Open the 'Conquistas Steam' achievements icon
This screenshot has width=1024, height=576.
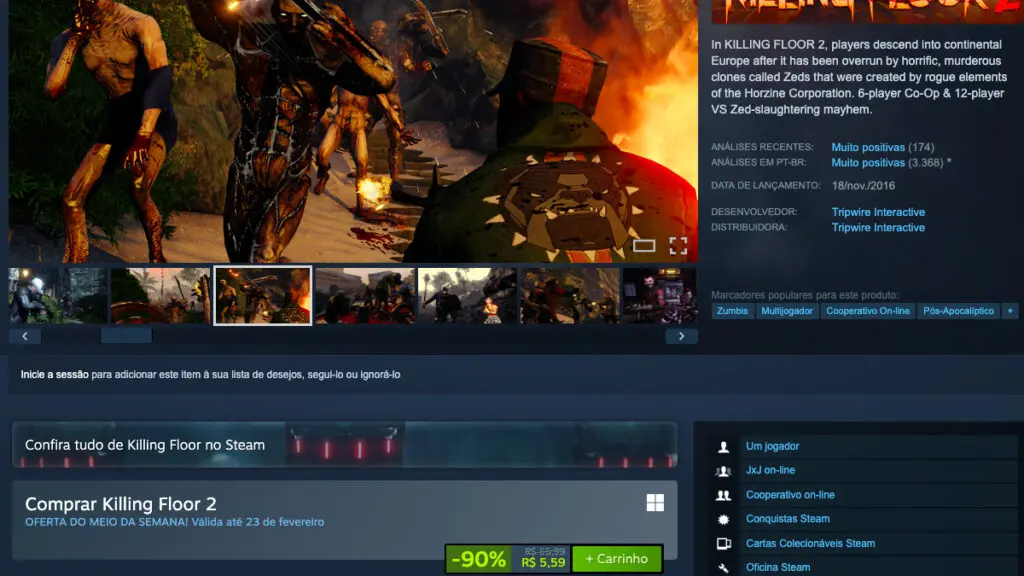pos(722,518)
